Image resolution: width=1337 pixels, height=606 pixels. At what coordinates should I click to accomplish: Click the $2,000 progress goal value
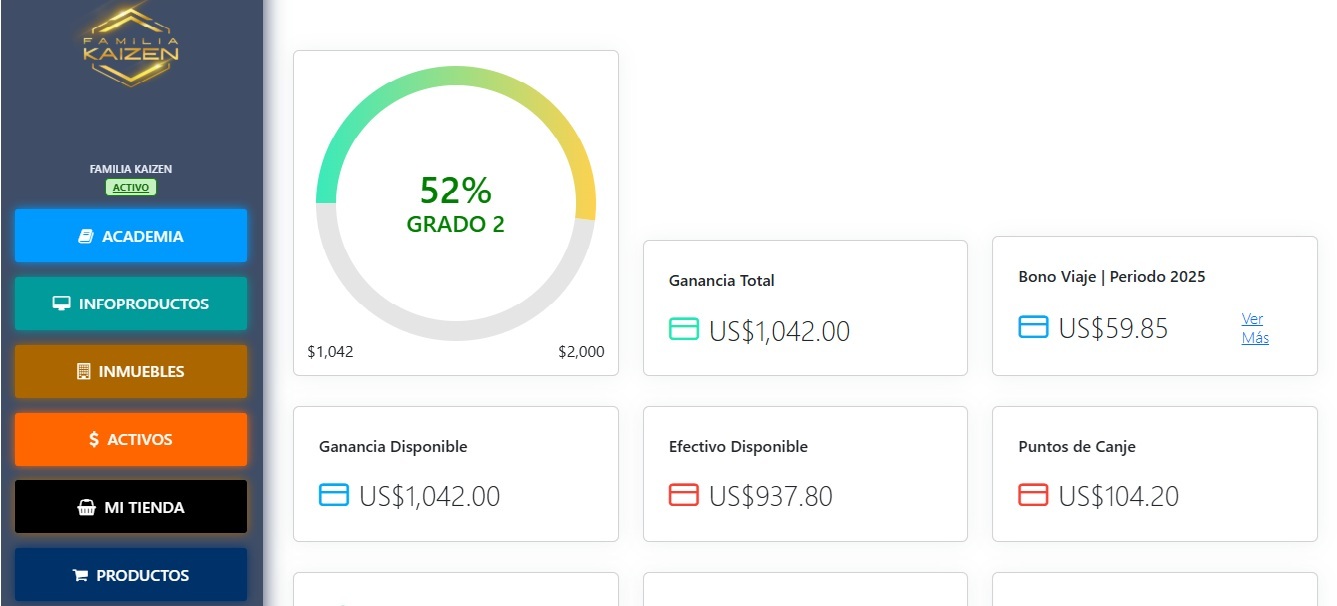click(x=581, y=352)
